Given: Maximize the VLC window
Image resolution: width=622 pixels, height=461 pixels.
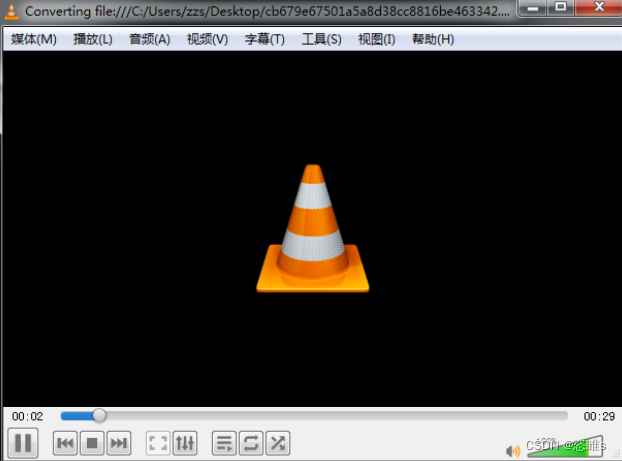Looking at the screenshot, I should 560,7.
